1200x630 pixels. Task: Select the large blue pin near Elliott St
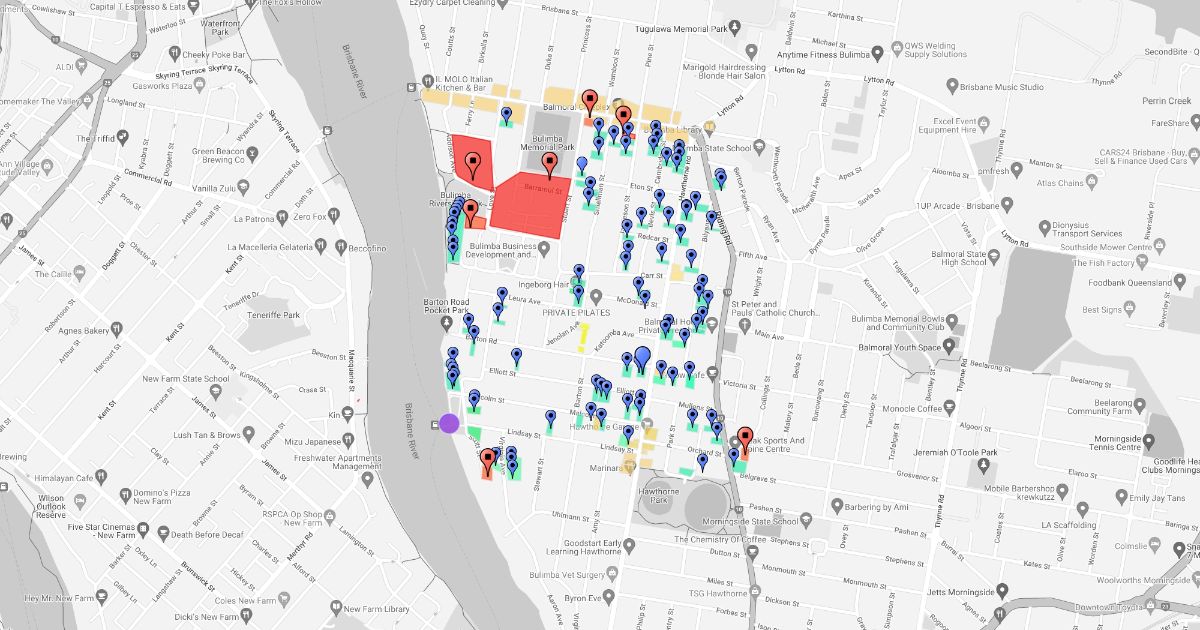[x=642, y=356]
